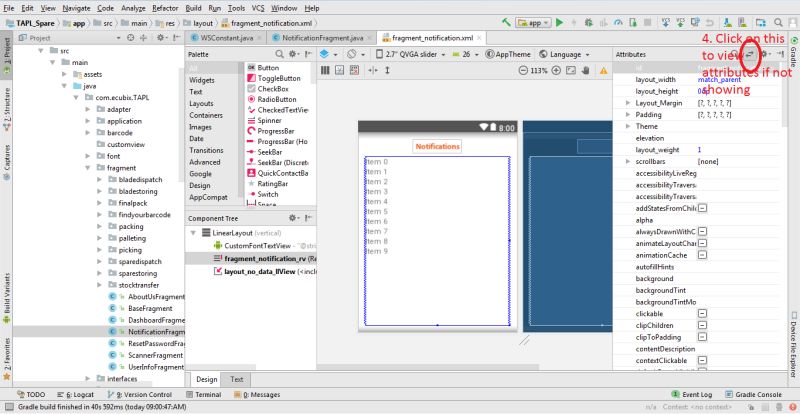Toggle the clickable checkbox
800x414 pixels.
703,313
